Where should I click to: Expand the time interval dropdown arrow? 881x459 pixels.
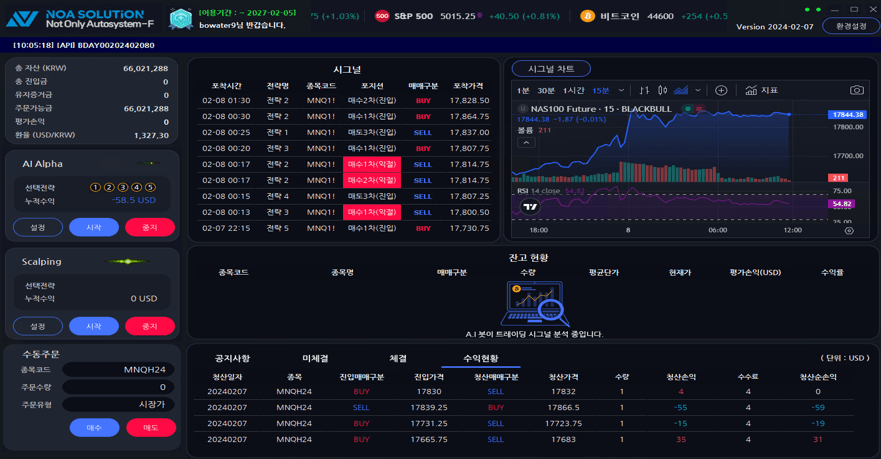pos(621,90)
